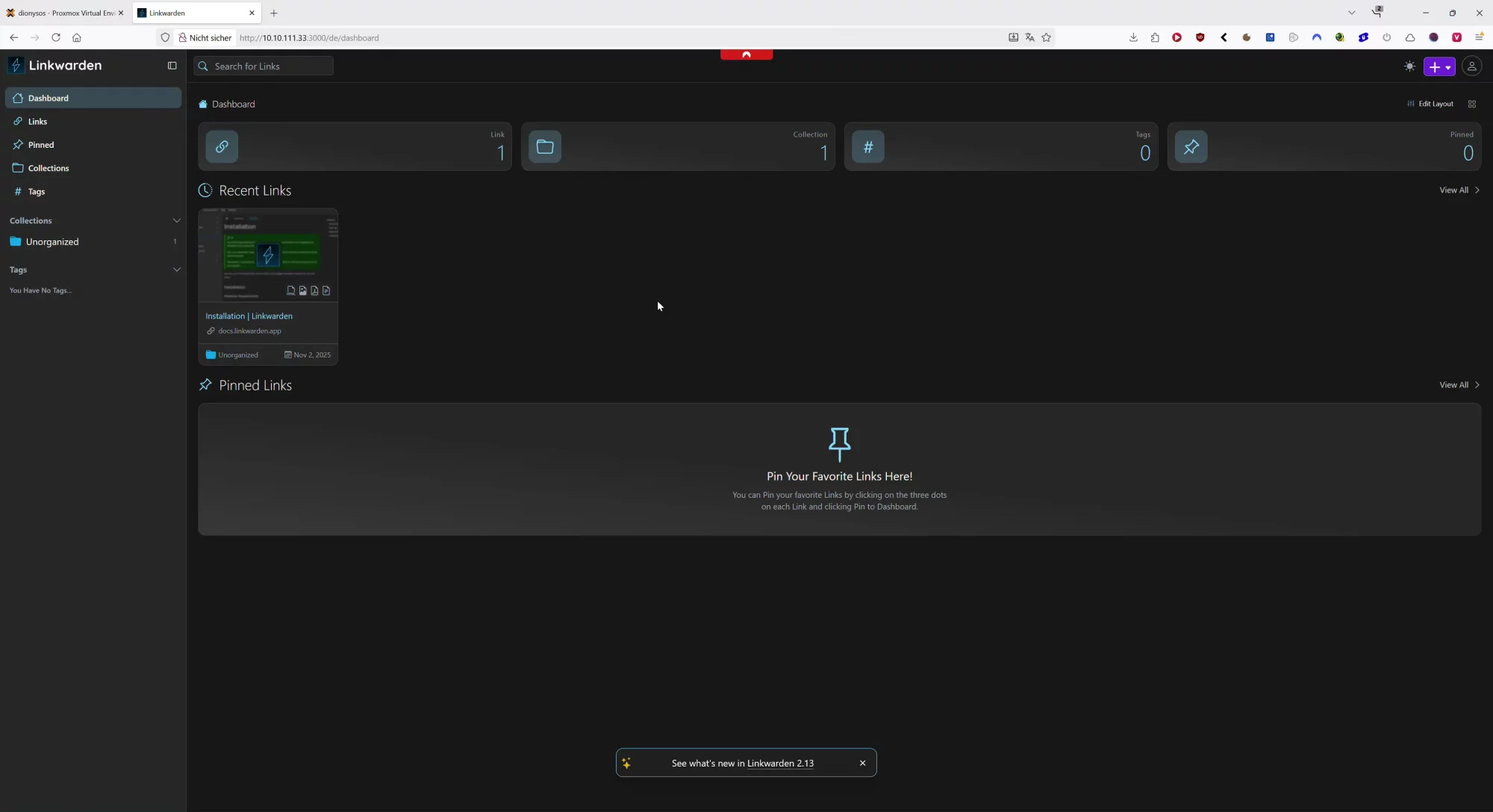
Task: Open Linkwarden 2.13 what's new link
Action: pos(780,763)
